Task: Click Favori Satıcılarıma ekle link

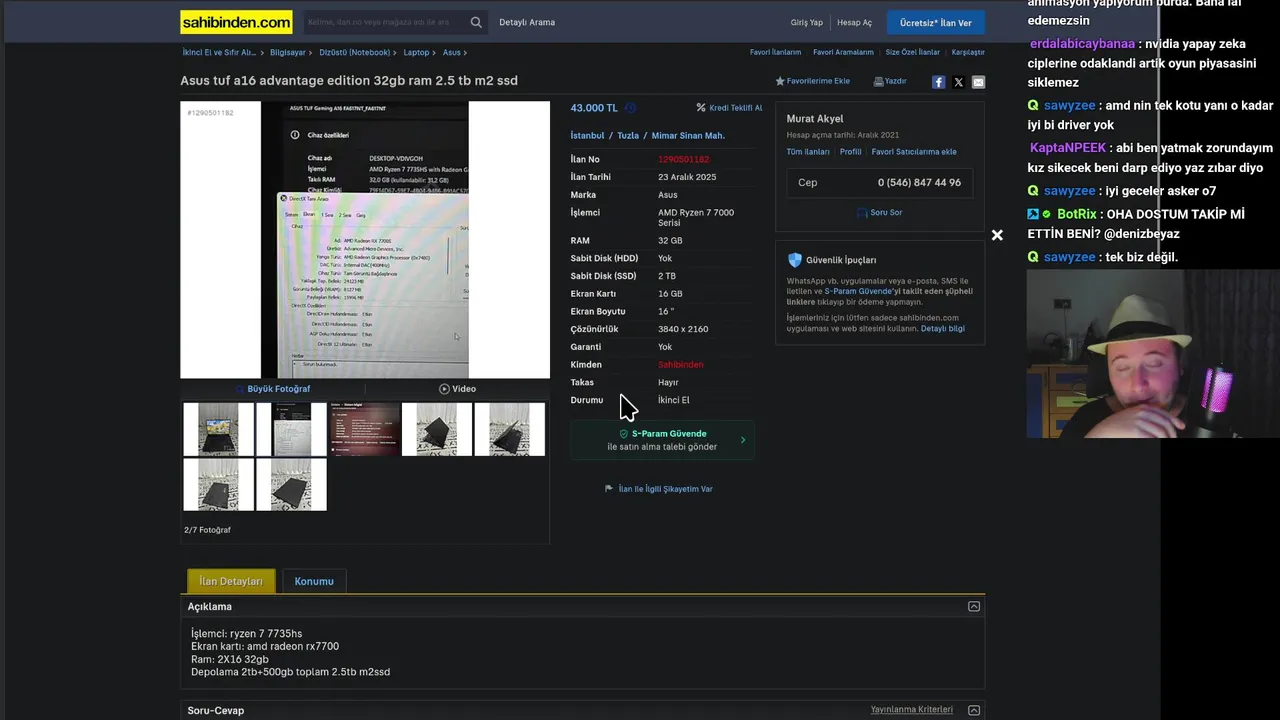Action: [914, 152]
